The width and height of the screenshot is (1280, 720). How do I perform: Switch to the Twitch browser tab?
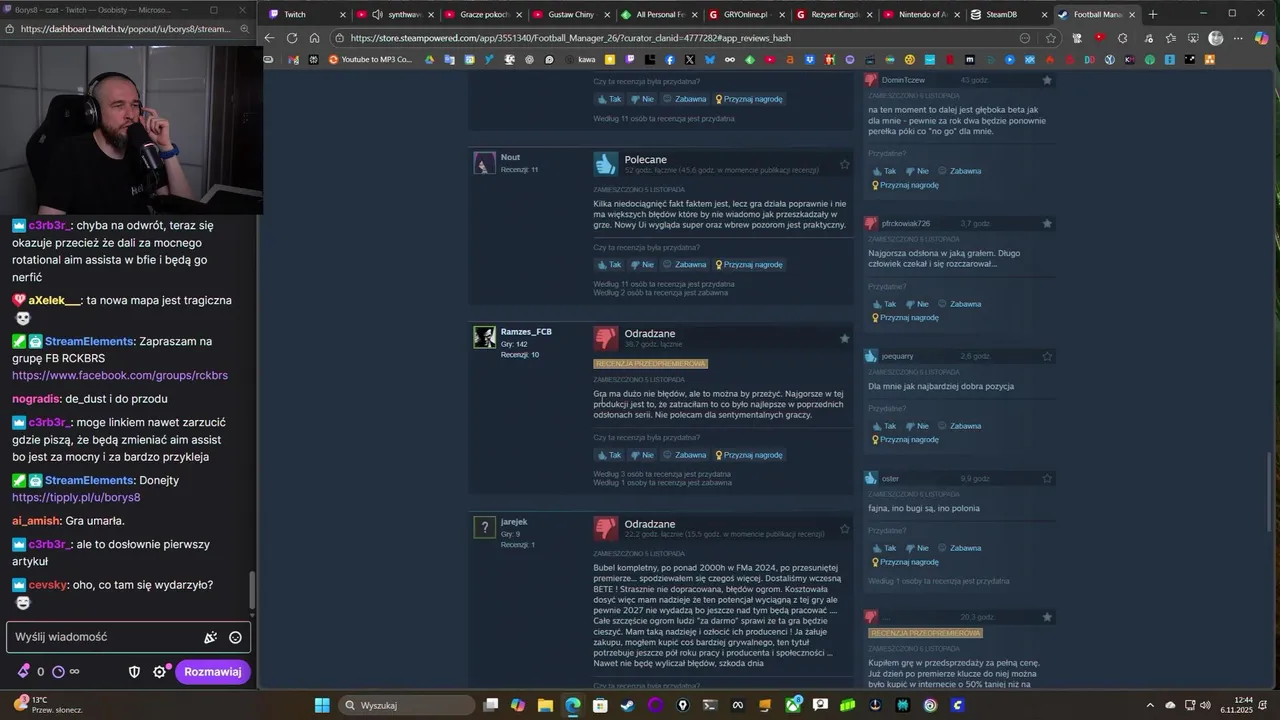pos(307,14)
